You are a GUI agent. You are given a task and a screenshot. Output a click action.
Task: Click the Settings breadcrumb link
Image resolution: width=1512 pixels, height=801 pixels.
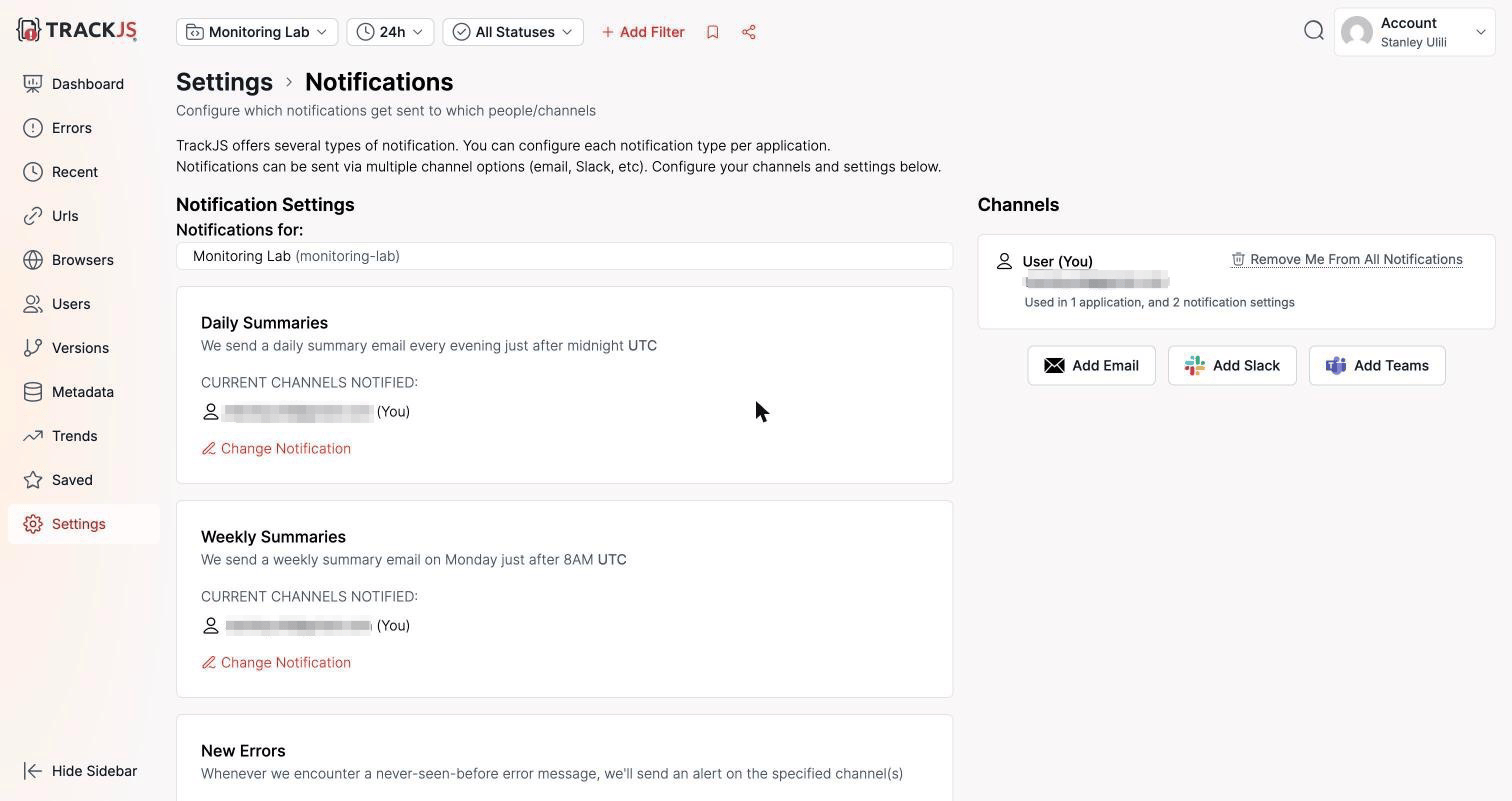click(224, 82)
